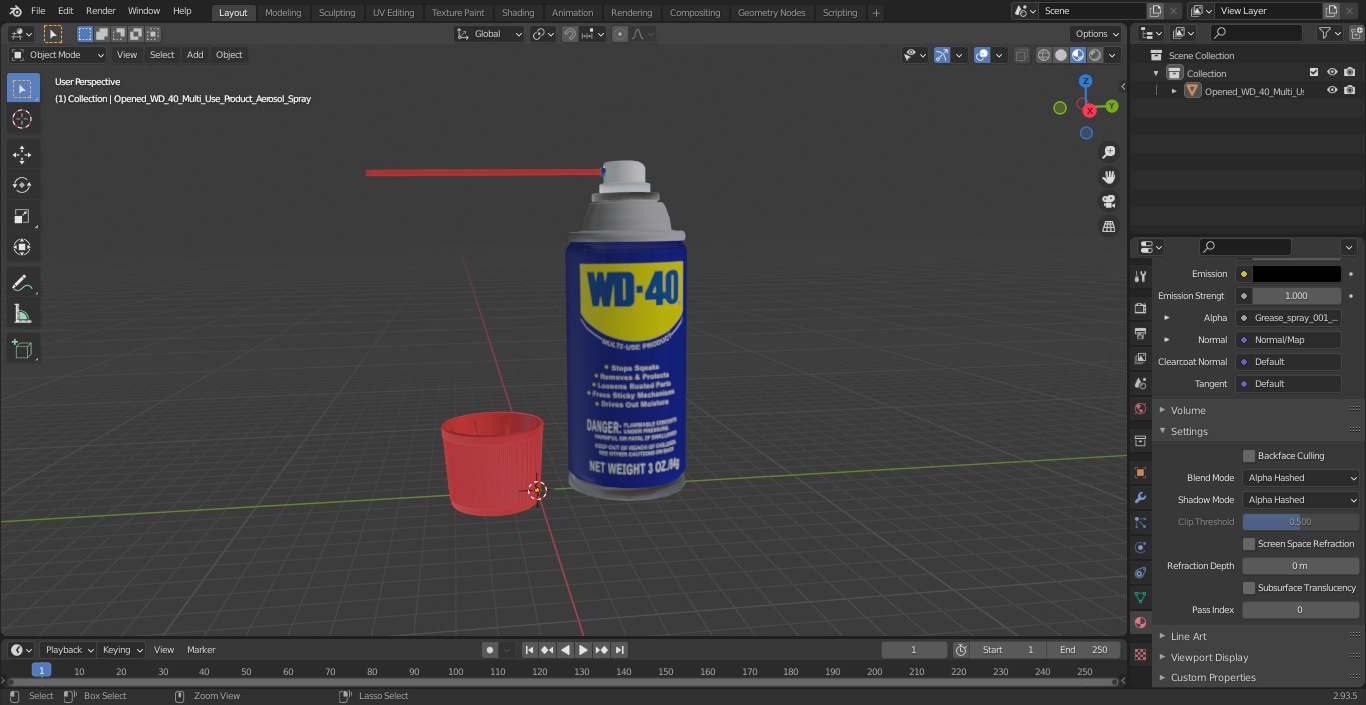Viewport: 1366px width, 705px height.
Task: Open the Render menu
Action: point(100,11)
